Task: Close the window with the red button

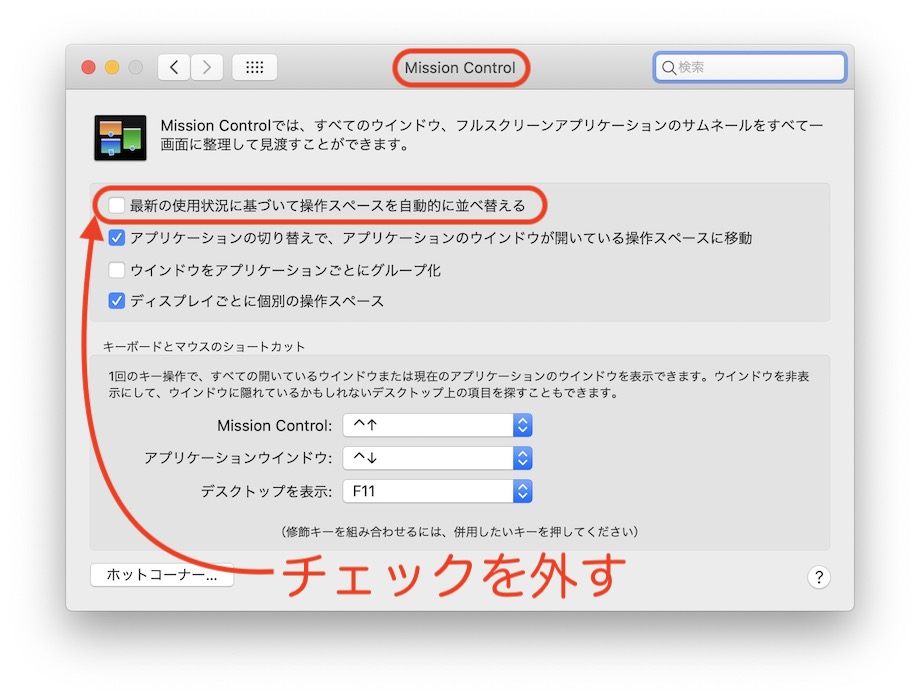Action: point(89,67)
